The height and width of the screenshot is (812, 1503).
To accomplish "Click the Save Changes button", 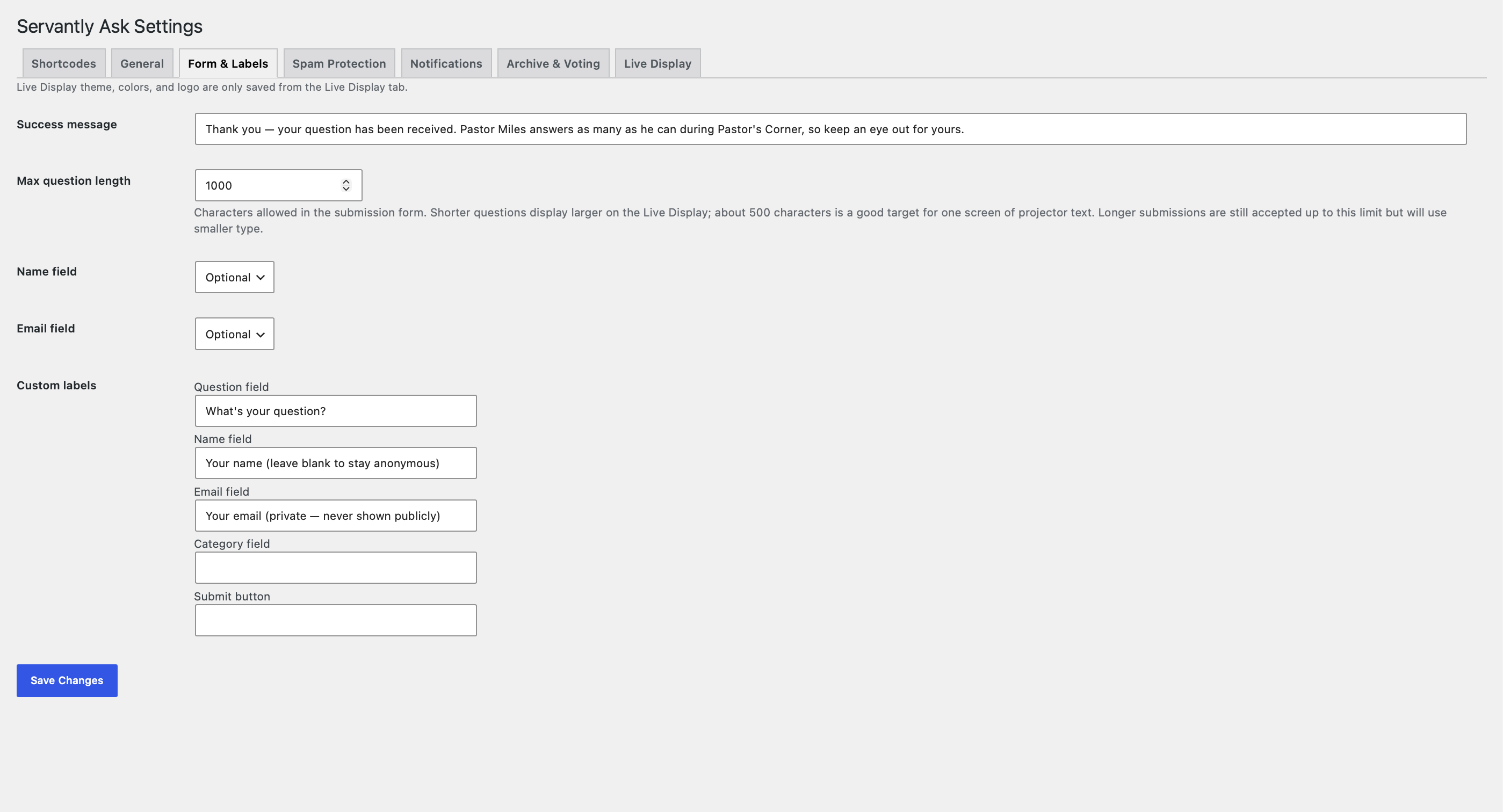I will (67, 680).
